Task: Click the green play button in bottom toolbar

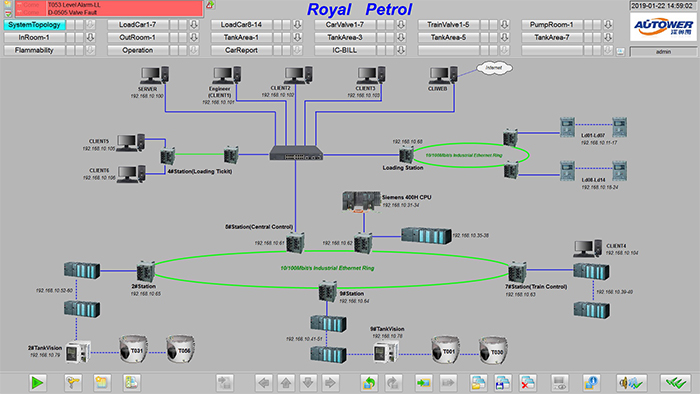Action: point(37,382)
